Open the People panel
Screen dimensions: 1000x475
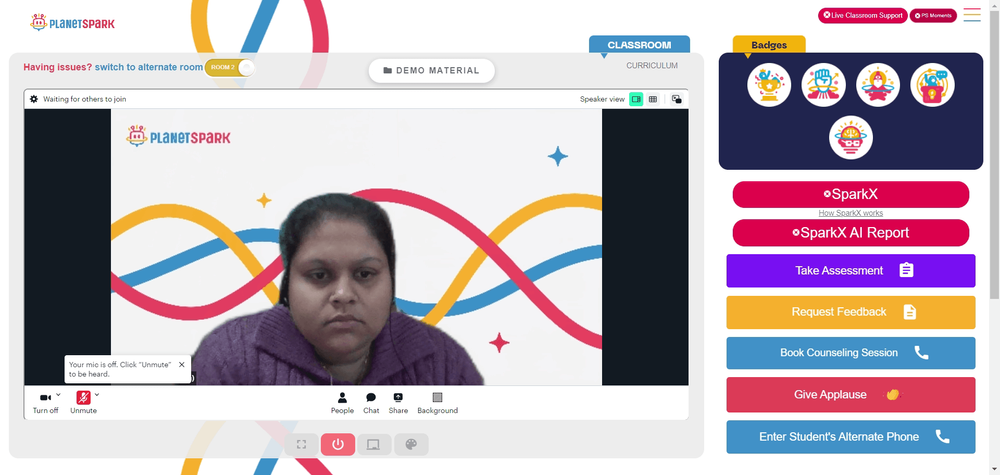point(342,403)
